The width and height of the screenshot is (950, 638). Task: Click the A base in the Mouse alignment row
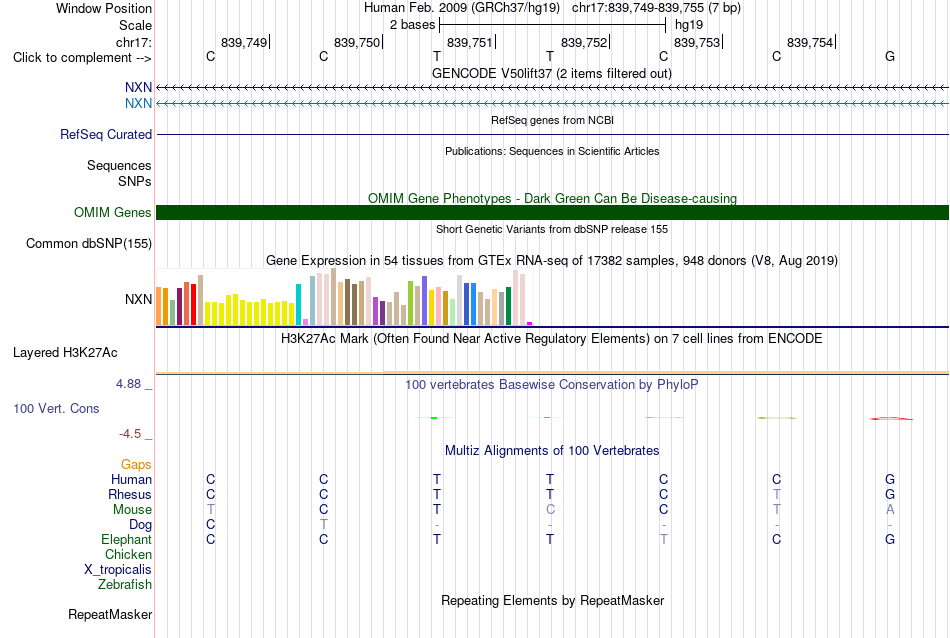889,510
